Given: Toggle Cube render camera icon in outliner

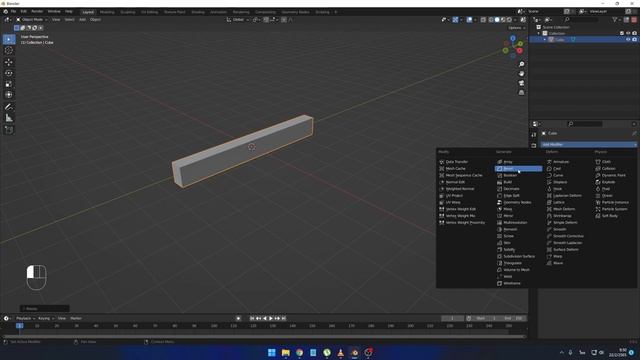Looking at the screenshot, I should coord(634,40).
